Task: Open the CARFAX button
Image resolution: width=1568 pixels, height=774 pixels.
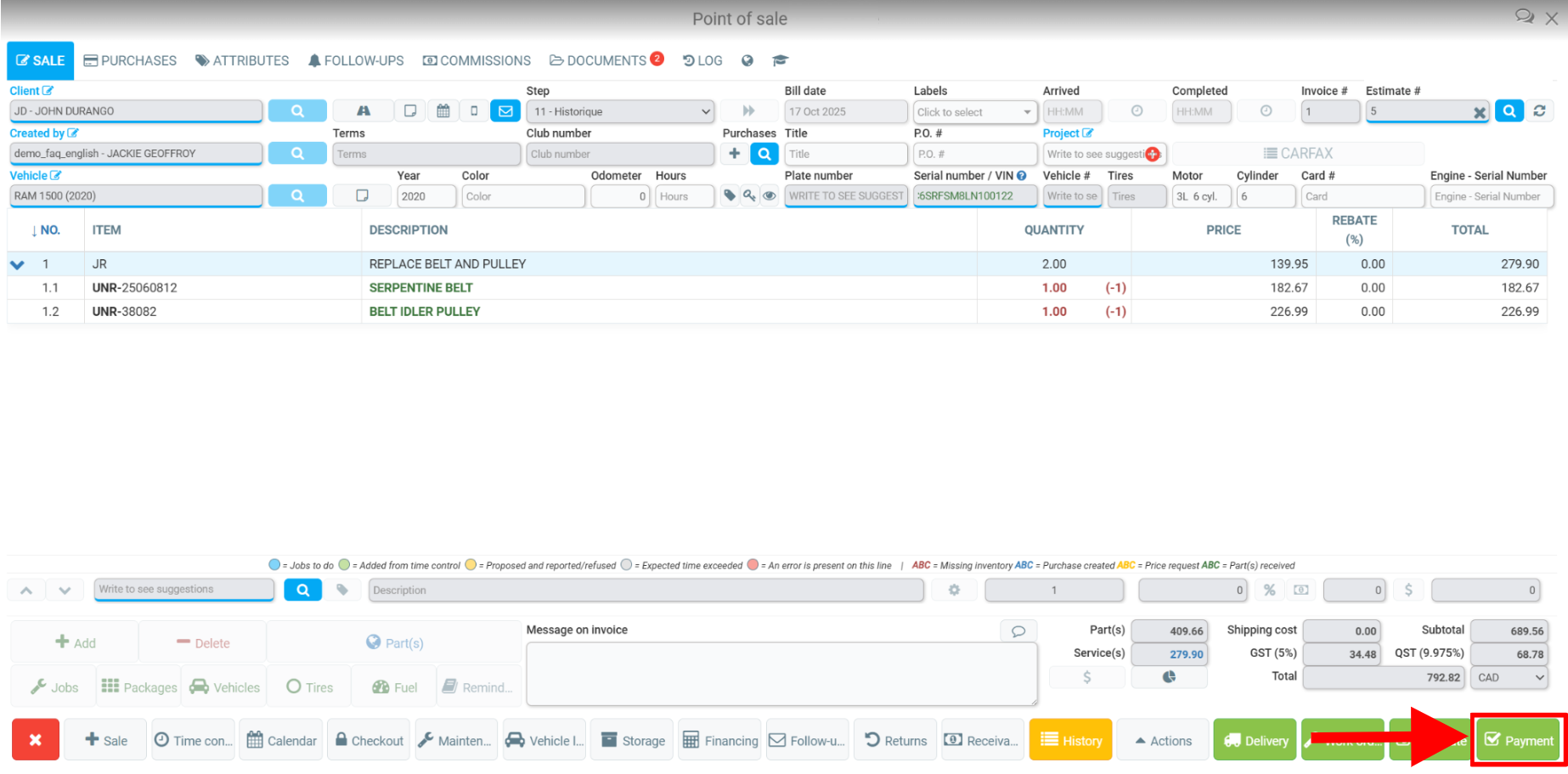Action: (1298, 154)
